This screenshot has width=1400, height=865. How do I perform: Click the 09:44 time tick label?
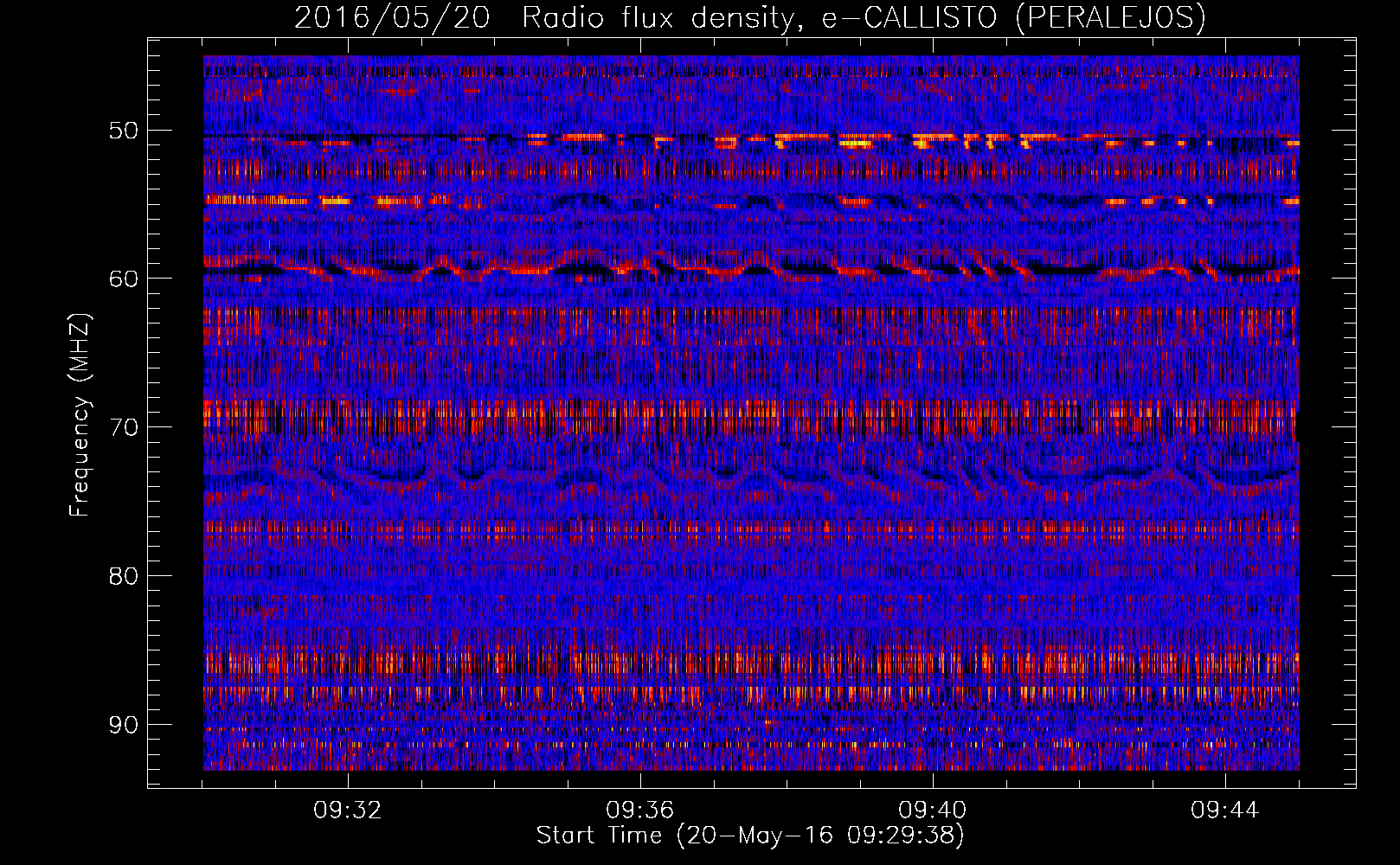1225,811
